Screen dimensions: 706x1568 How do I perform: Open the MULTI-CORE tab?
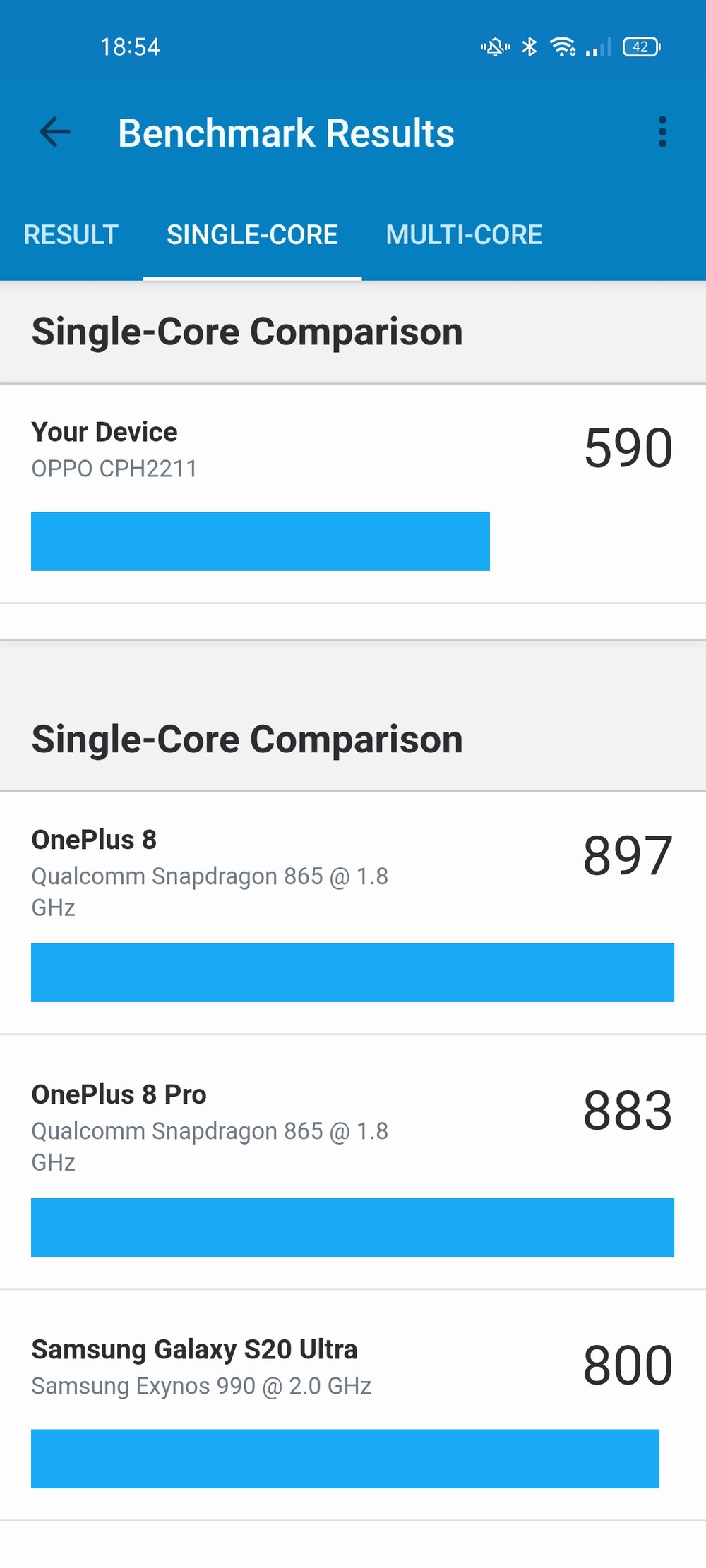click(x=464, y=235)
